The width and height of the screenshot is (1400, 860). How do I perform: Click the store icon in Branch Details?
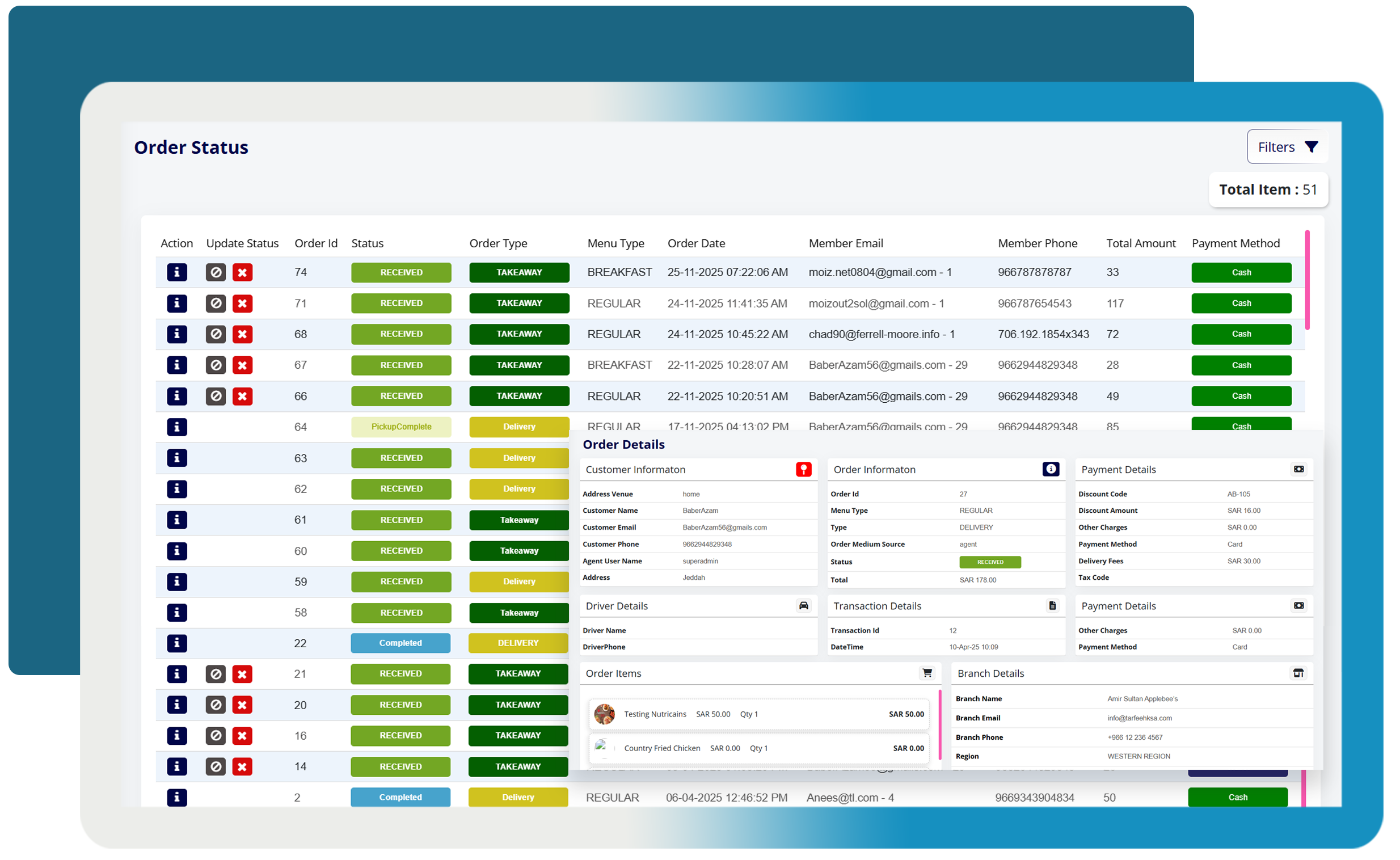pyautogui.click(x=1298, y=673)
